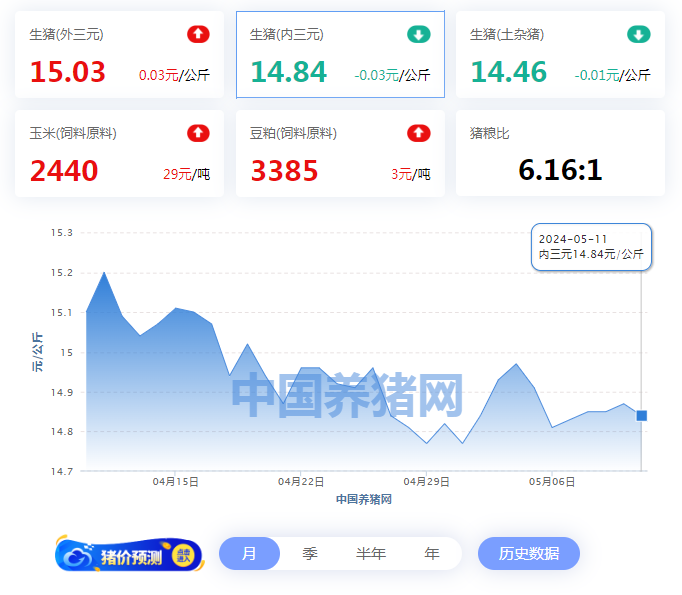Click the green down arrow on 生猪(土杂猪) card
The height and width of the screenshot is (595, 682).
[x=639, y=34]
